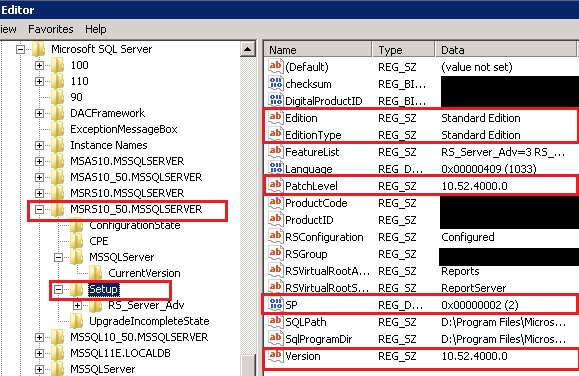This screenshot has height=376, width=579.
Task: Click the FeatureList data RS_Server_Adv=3
Action: (503, 152)
